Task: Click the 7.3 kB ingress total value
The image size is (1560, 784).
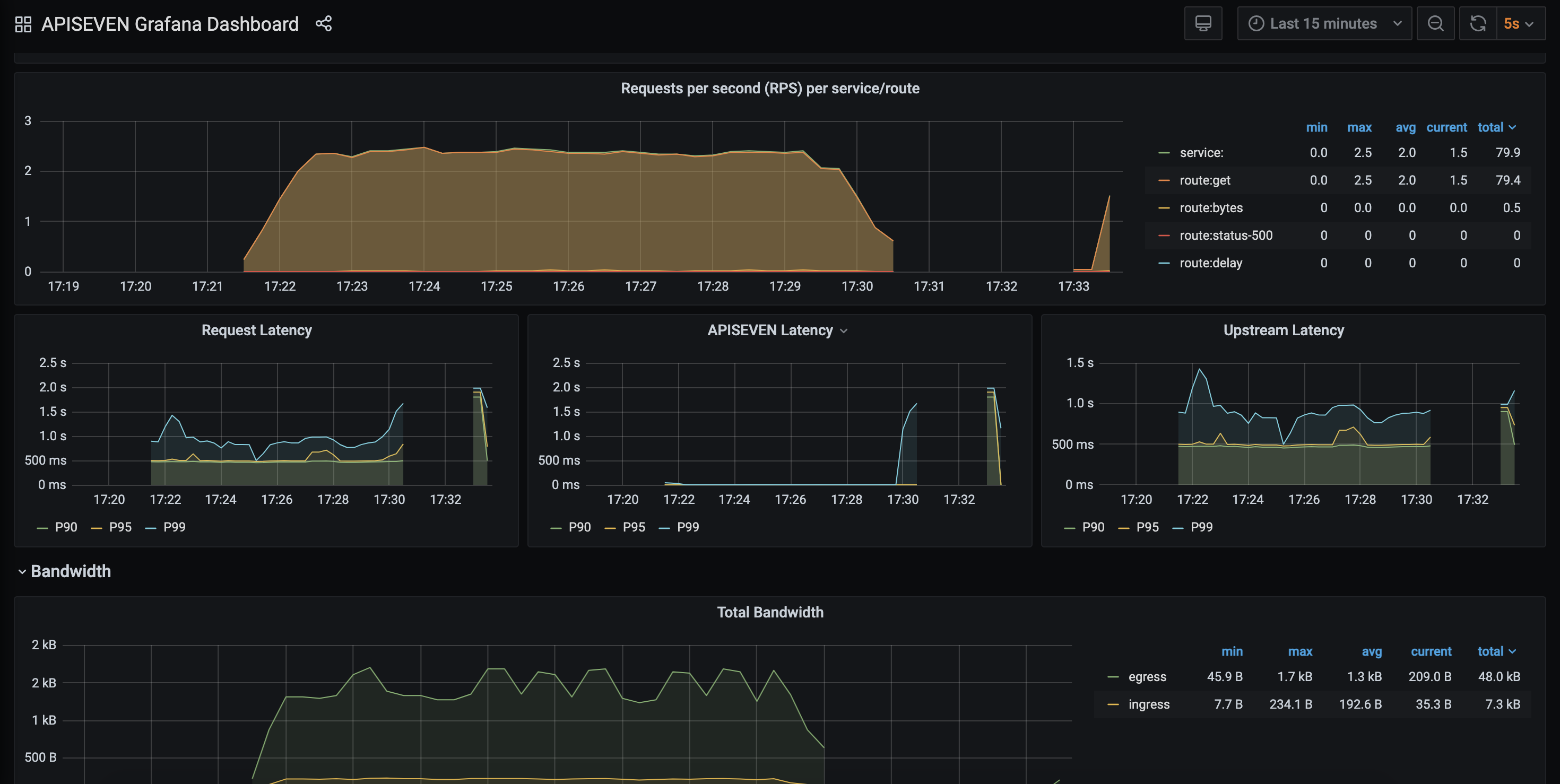Action: tap(1502, 704)
